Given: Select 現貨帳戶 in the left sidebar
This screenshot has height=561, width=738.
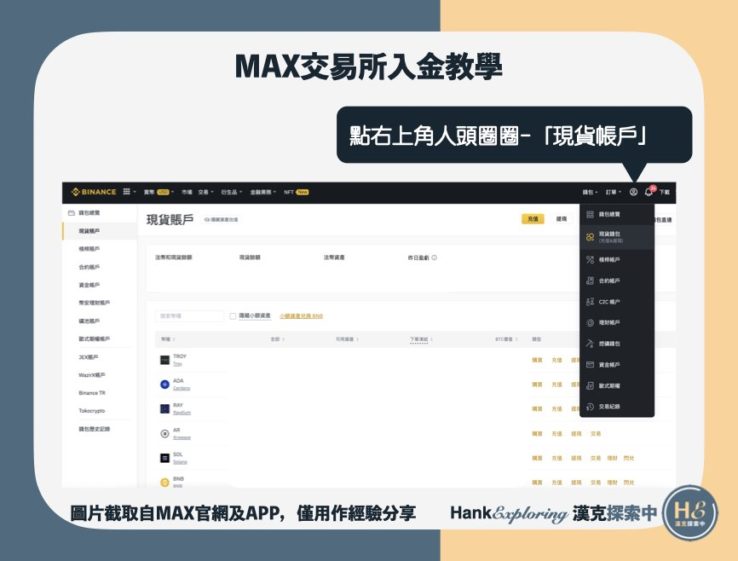Looking at the screenshot, I should pyautogui.click(x=100, y=231).
